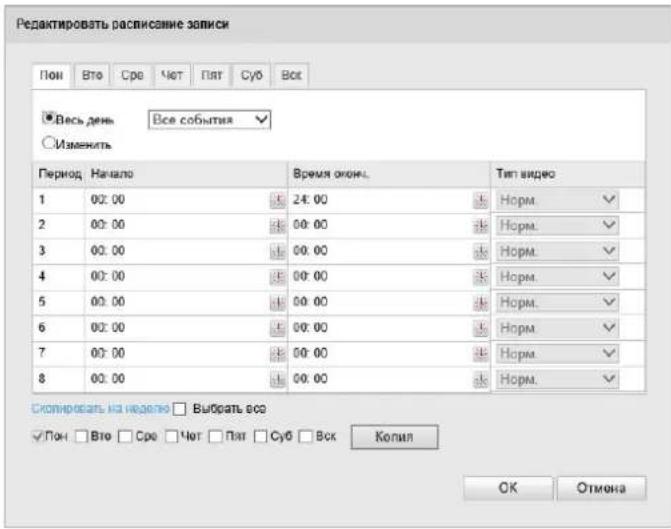Uncheck the Пон copy checkbox
This screenshot has height=529, width=671.
[x=38, y=437]
